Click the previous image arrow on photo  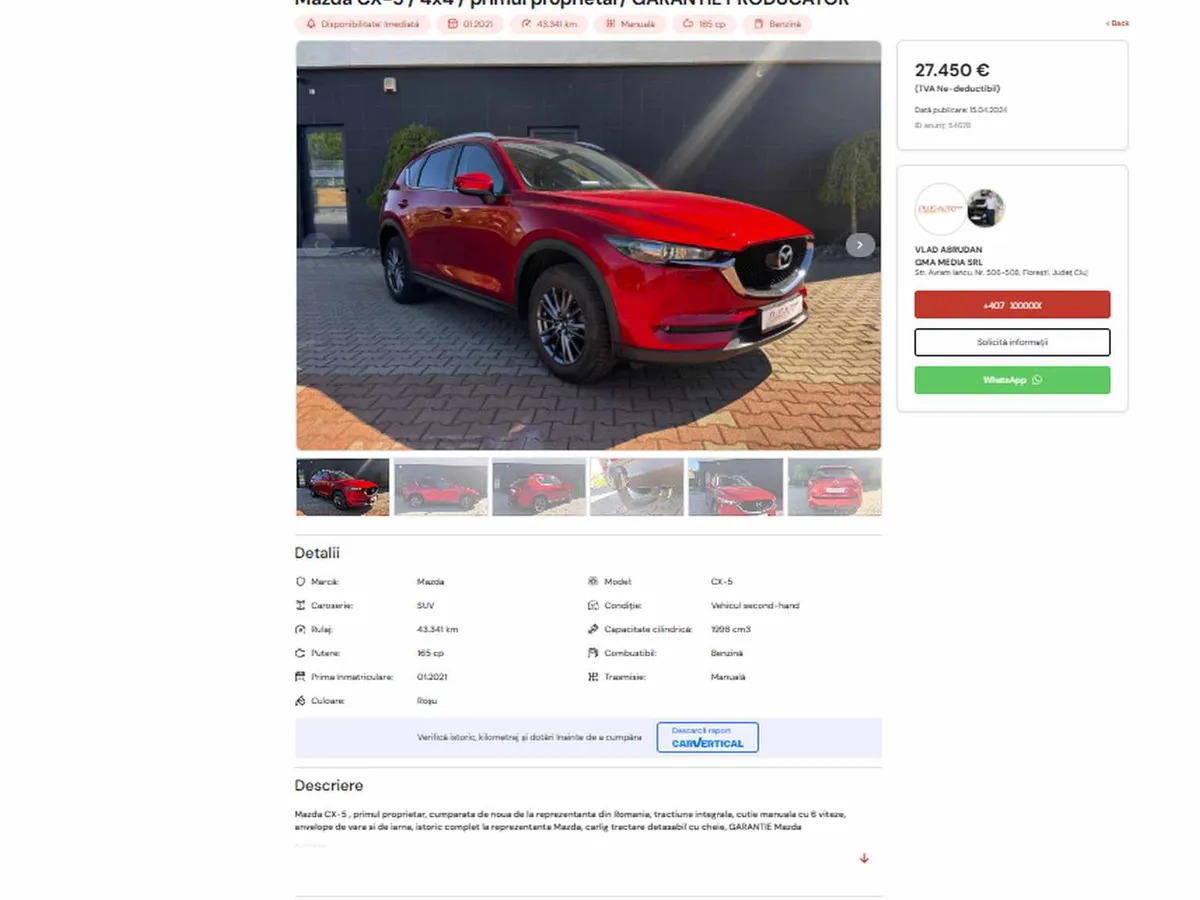tap(318, 245)
